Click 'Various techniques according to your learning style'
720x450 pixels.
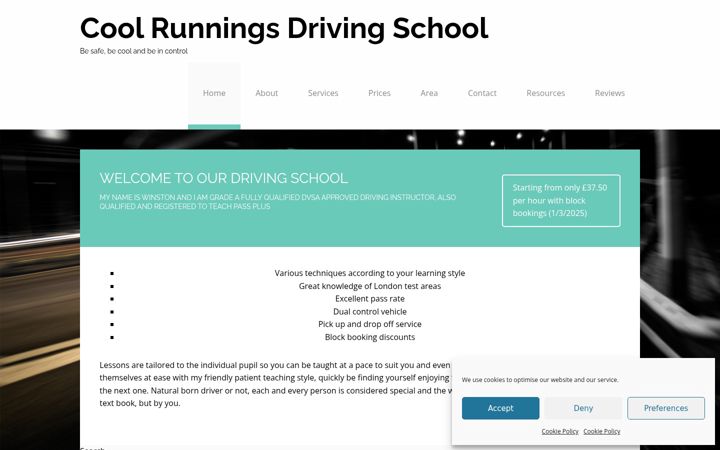(x=370, y=273)
